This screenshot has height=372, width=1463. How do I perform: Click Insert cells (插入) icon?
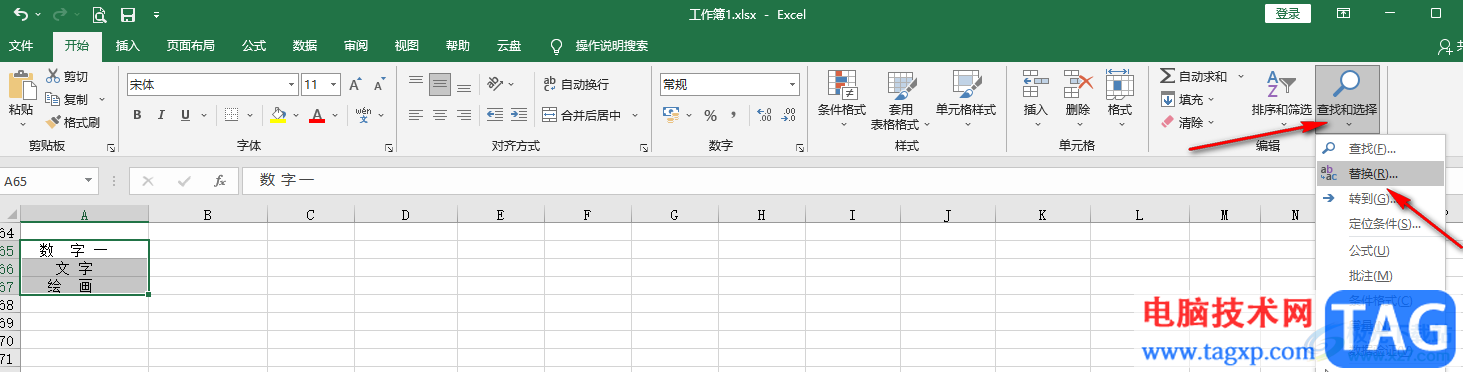1035,84
